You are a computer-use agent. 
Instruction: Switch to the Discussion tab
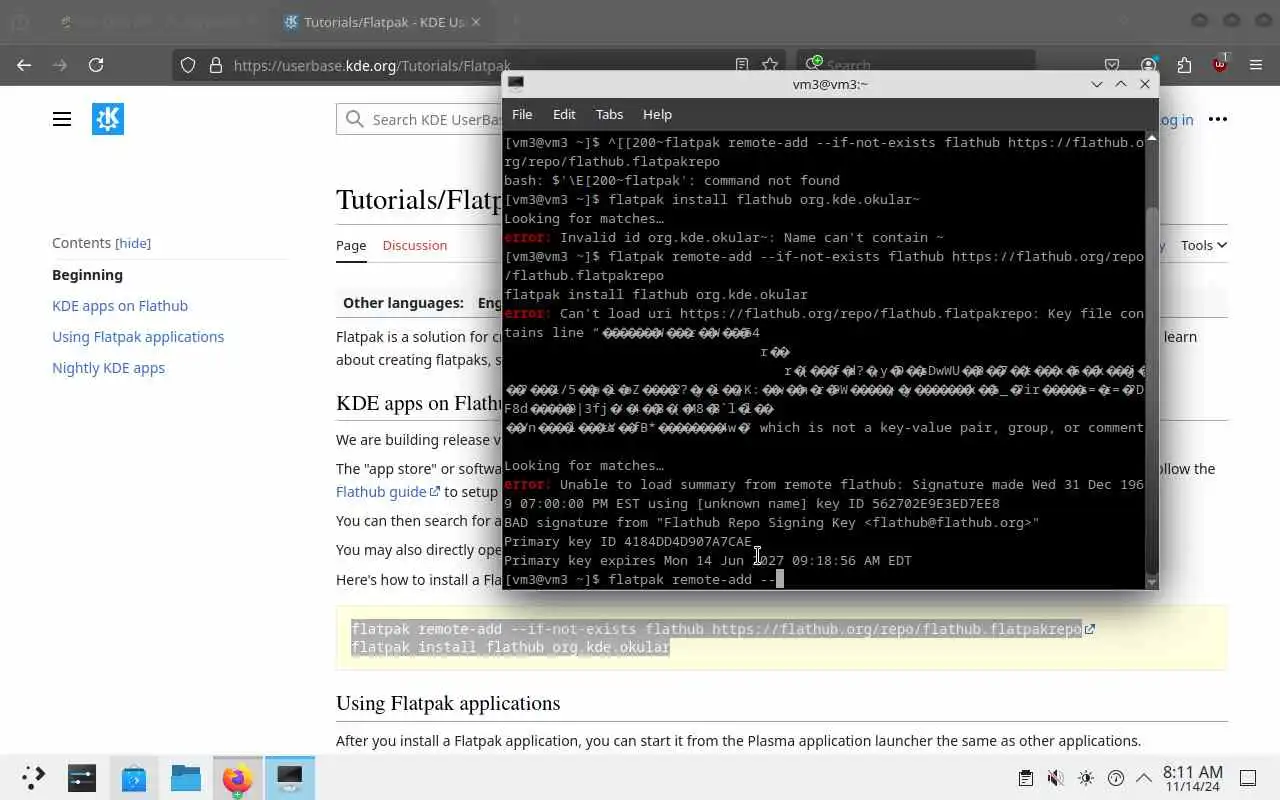[414, 245]
